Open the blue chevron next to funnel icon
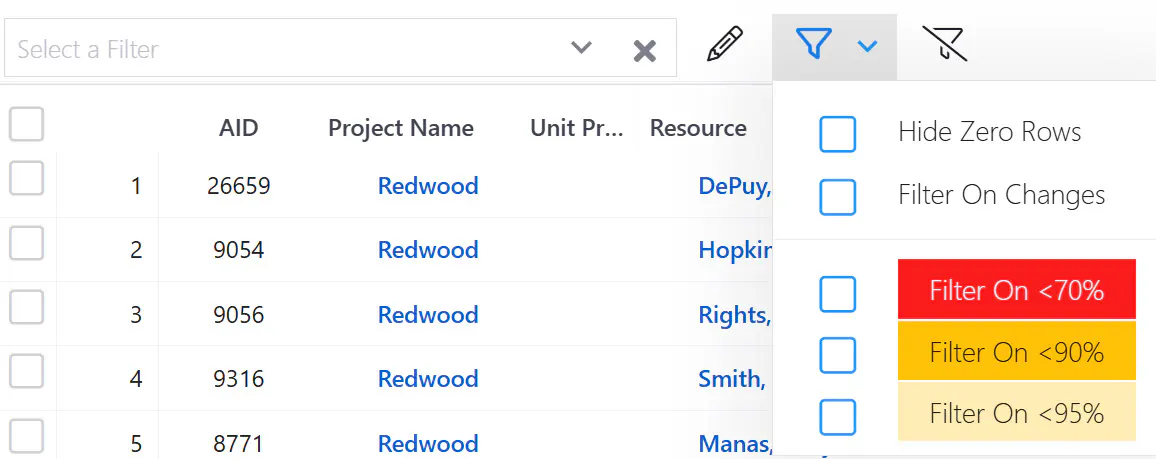 pos(868,46)
